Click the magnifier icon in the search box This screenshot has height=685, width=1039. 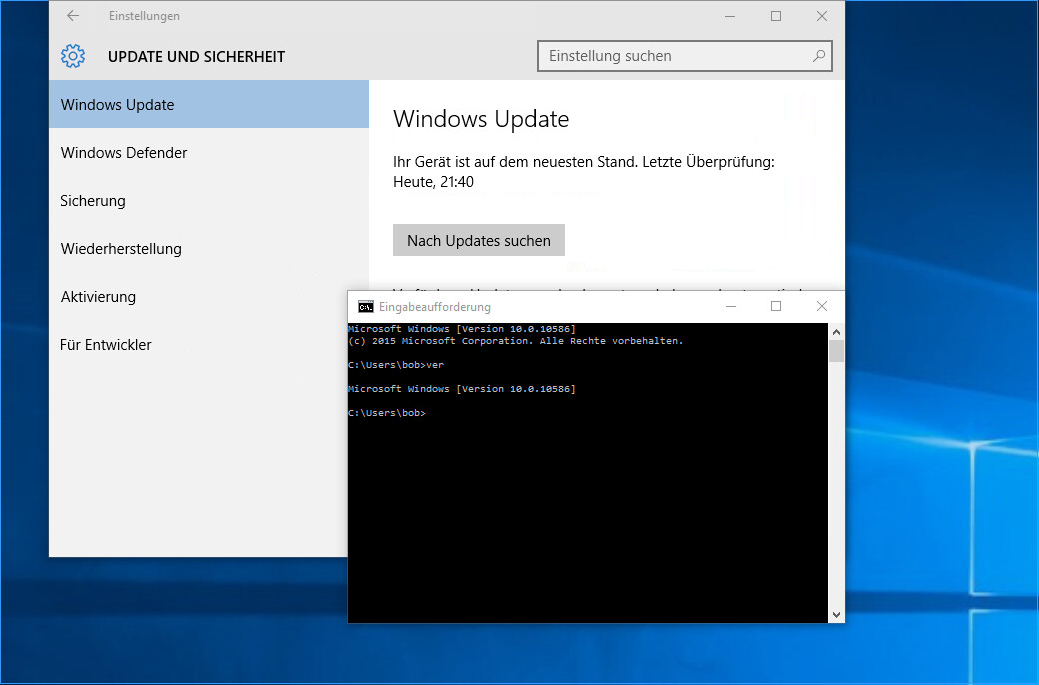pyautogui.click(x=819, y=56)
